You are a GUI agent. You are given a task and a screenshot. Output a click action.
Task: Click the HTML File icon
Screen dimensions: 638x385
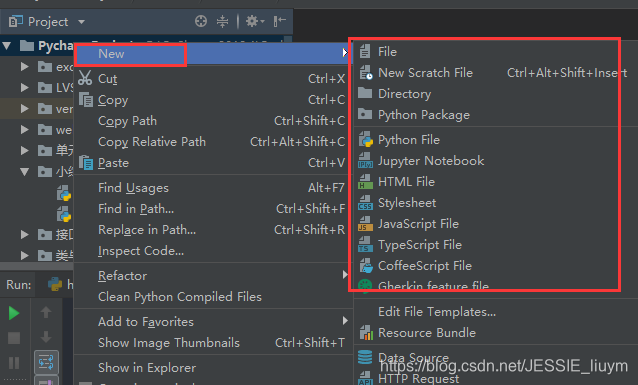click(x=365, y=182)
